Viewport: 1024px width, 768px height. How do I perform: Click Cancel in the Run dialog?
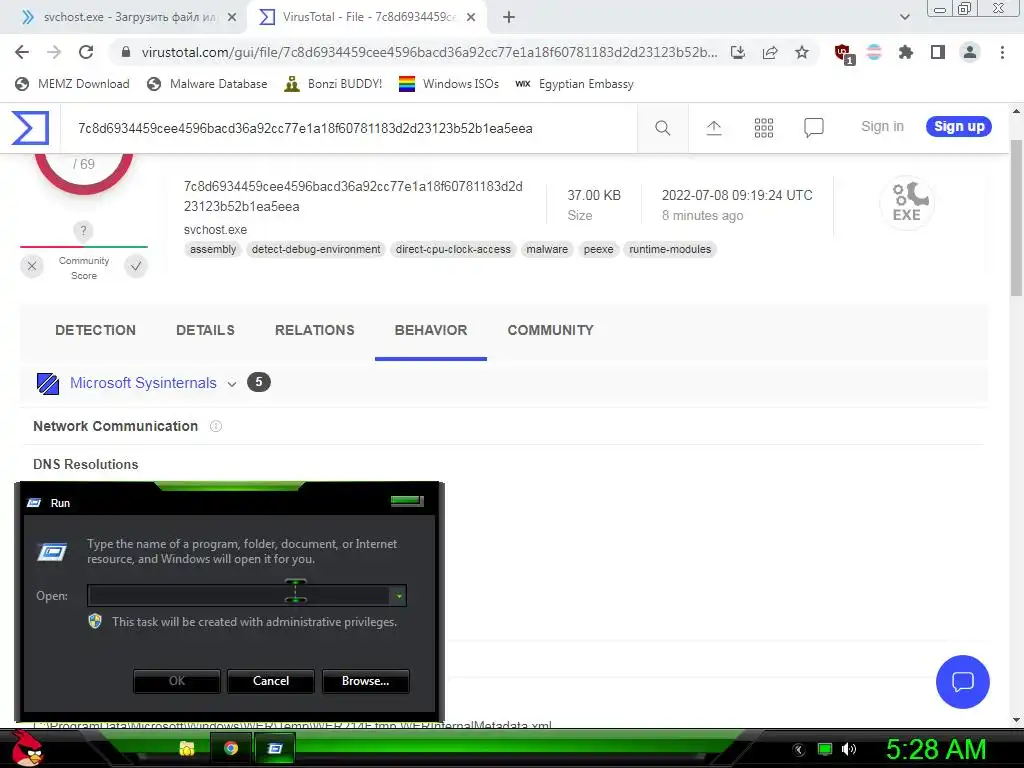271,681
